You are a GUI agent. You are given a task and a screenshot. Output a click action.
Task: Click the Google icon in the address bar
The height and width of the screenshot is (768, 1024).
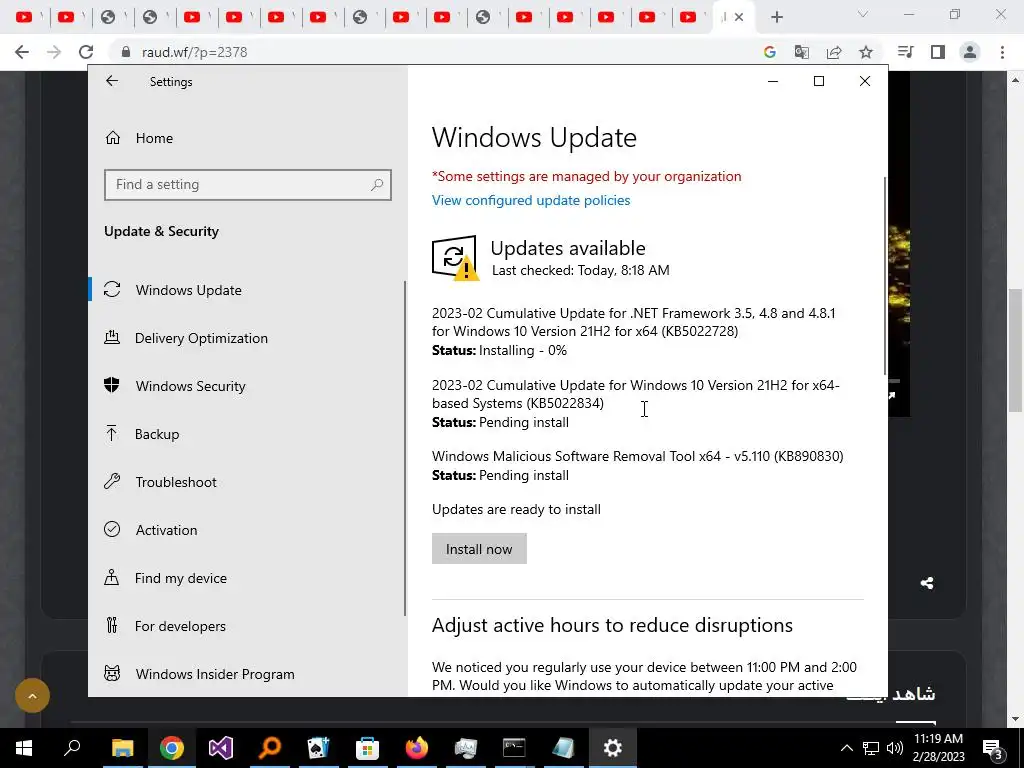770,52
